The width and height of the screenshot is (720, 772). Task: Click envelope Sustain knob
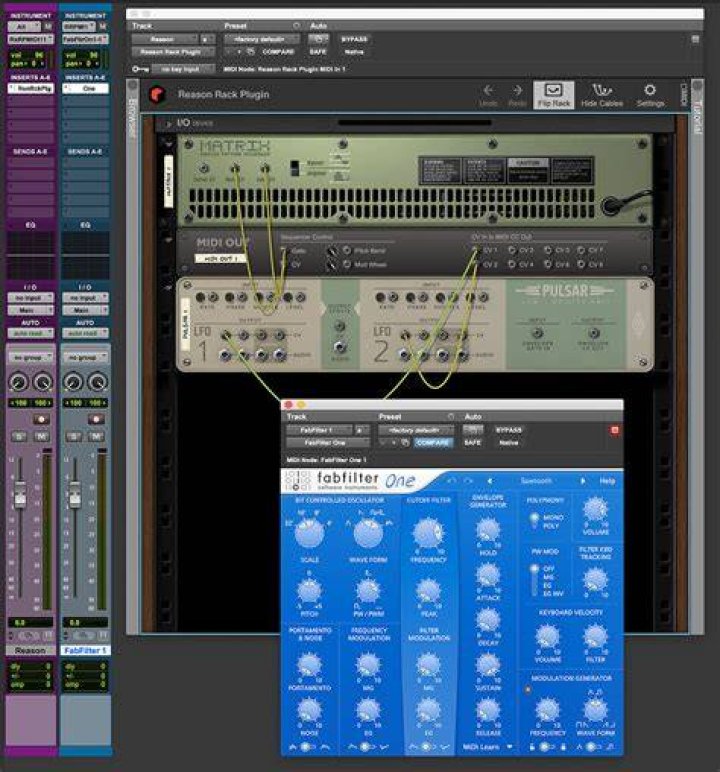pos(488,665)
